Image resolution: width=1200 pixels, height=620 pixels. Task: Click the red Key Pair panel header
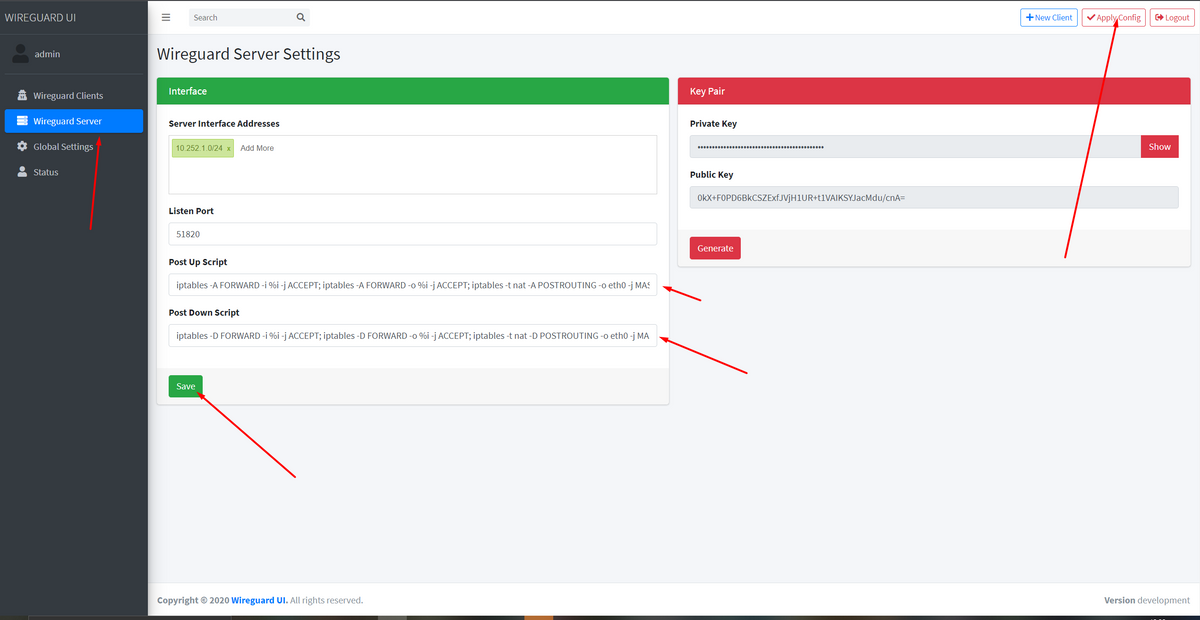pos(934,91)
